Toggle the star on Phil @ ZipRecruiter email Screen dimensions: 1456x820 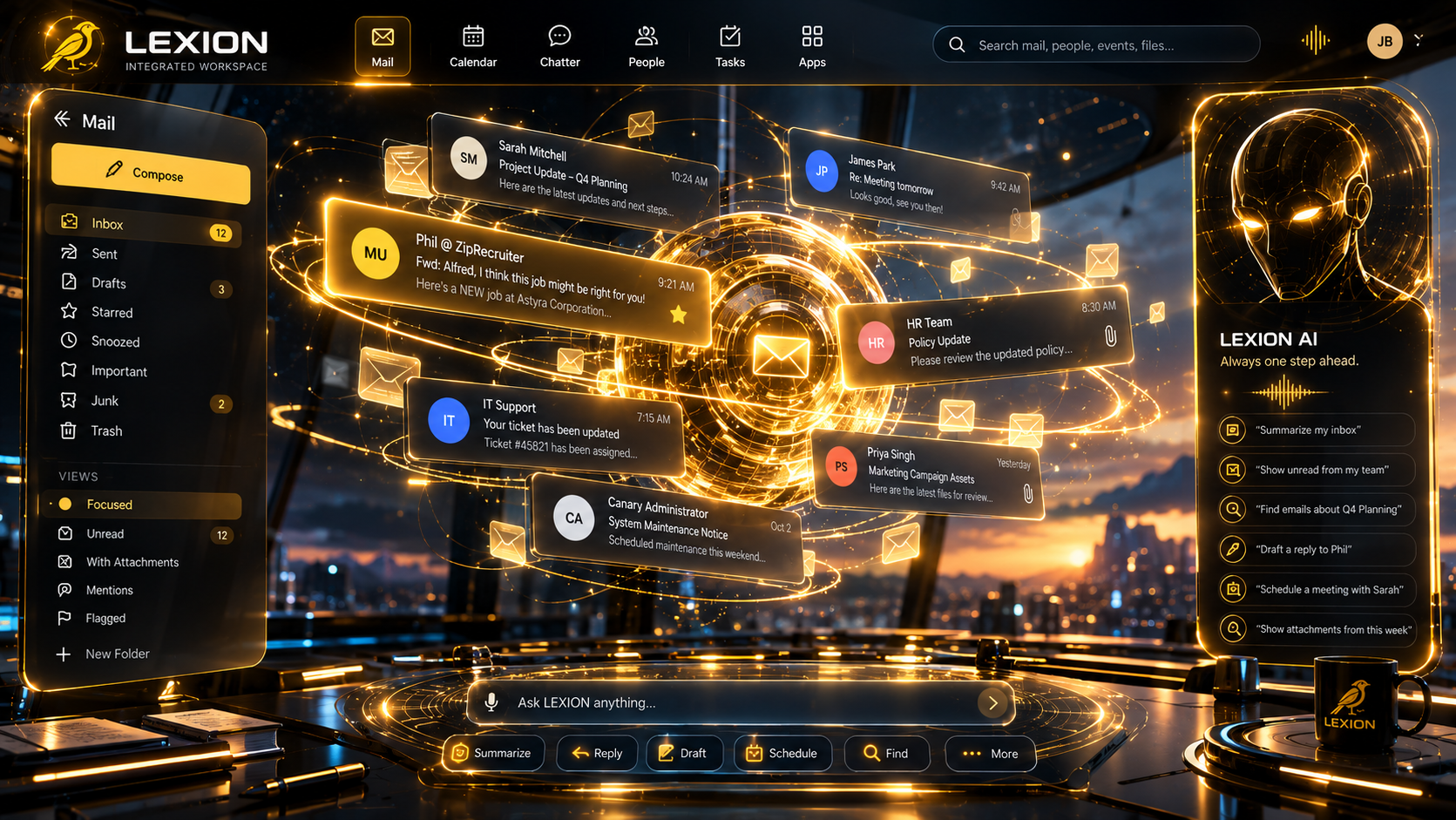tap(678, 315)
